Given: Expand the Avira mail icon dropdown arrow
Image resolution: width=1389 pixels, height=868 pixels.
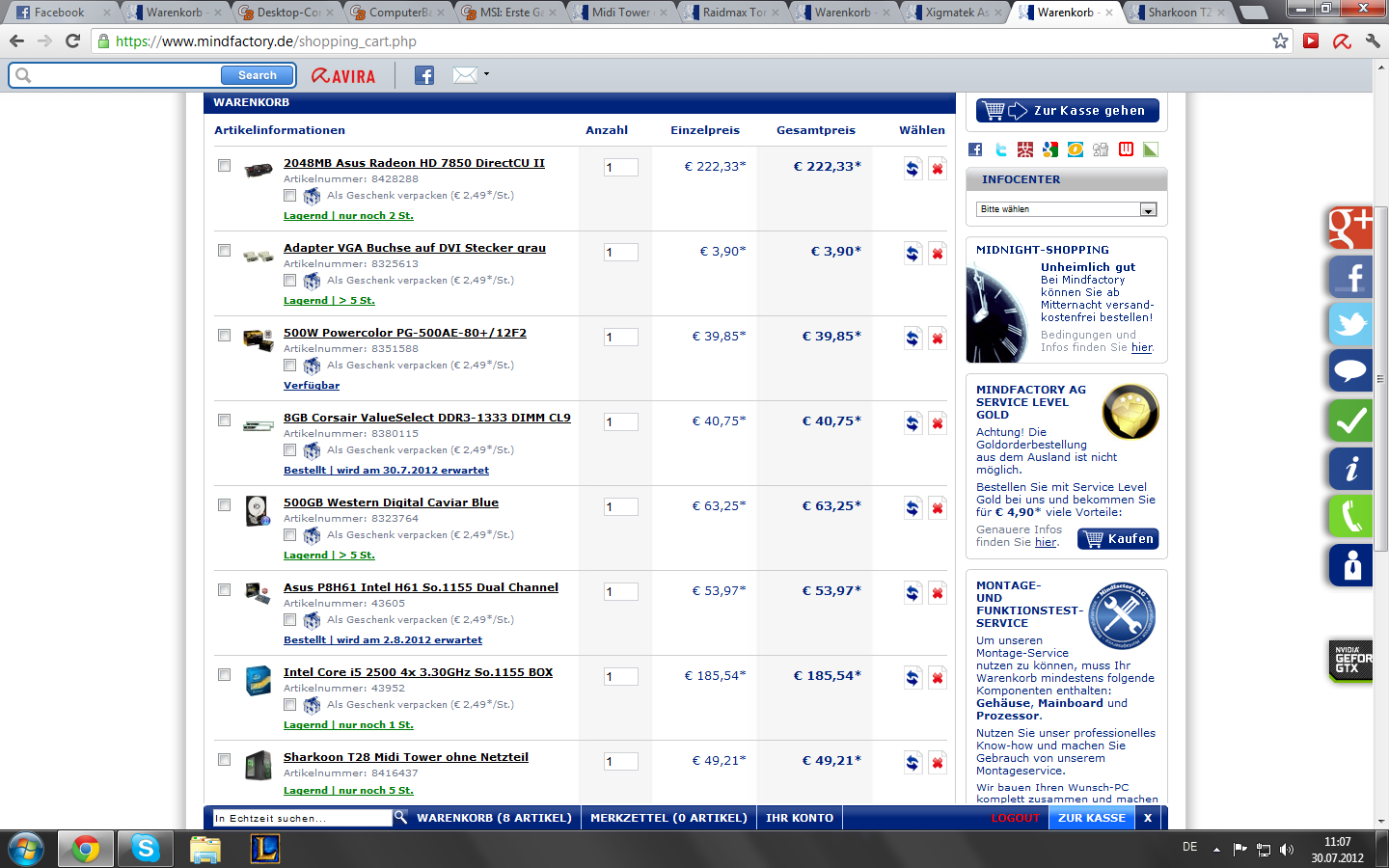Looking at the screenshot, I should click(x=486, y=74).
